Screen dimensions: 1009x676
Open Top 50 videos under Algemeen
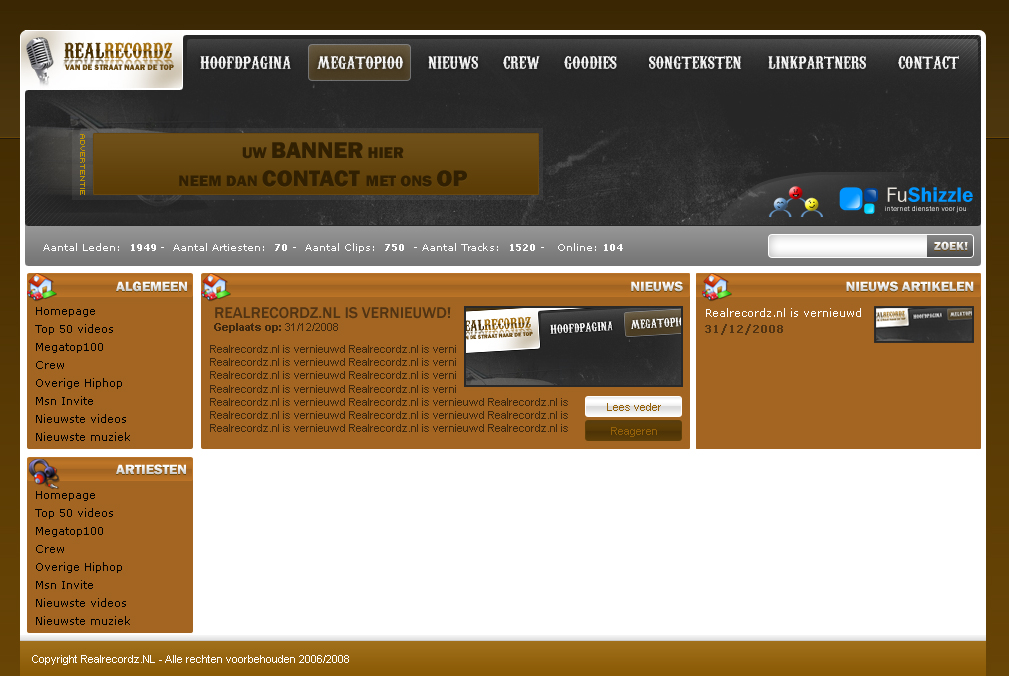pos(75,329)
